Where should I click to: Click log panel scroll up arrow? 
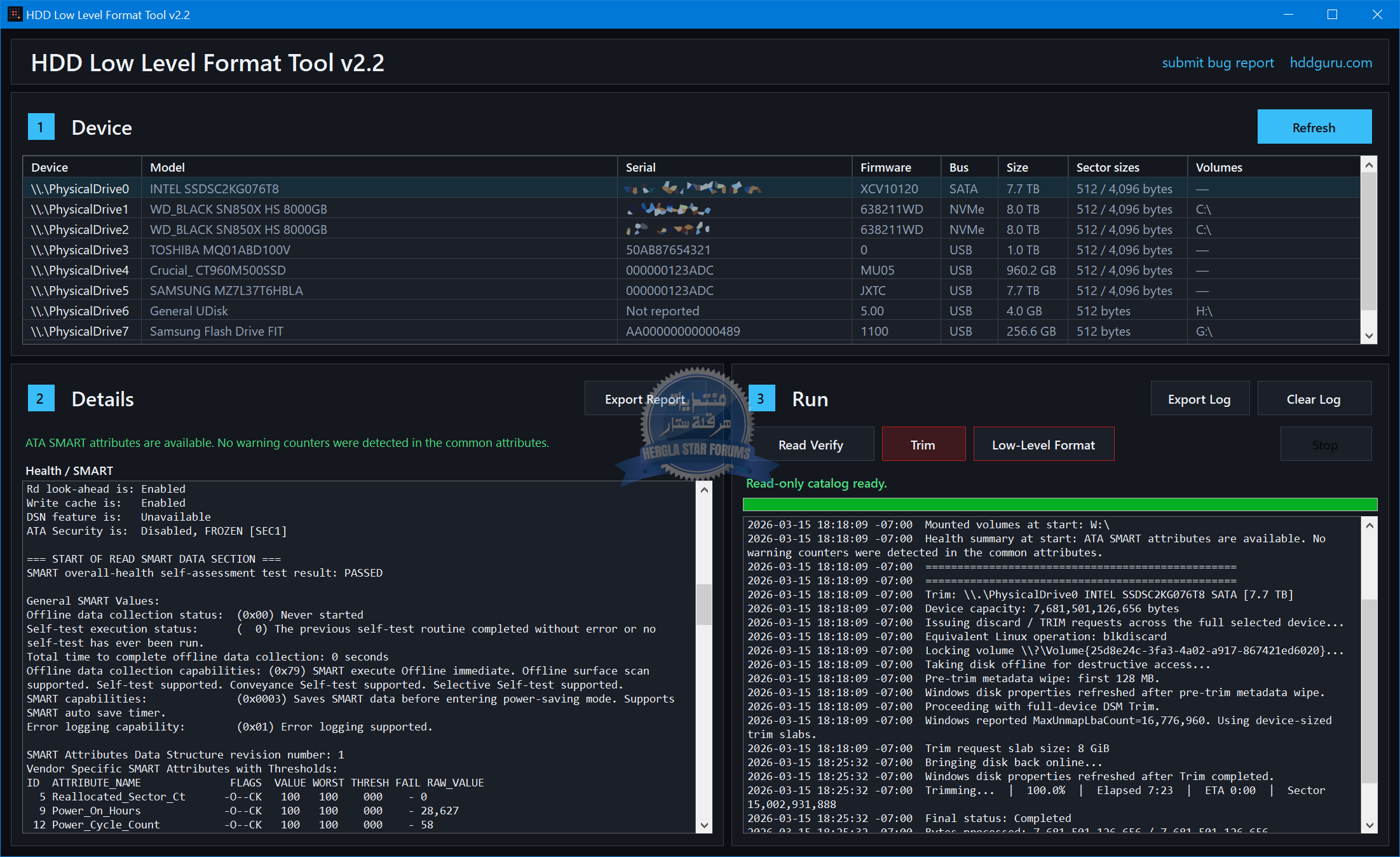1369,525
